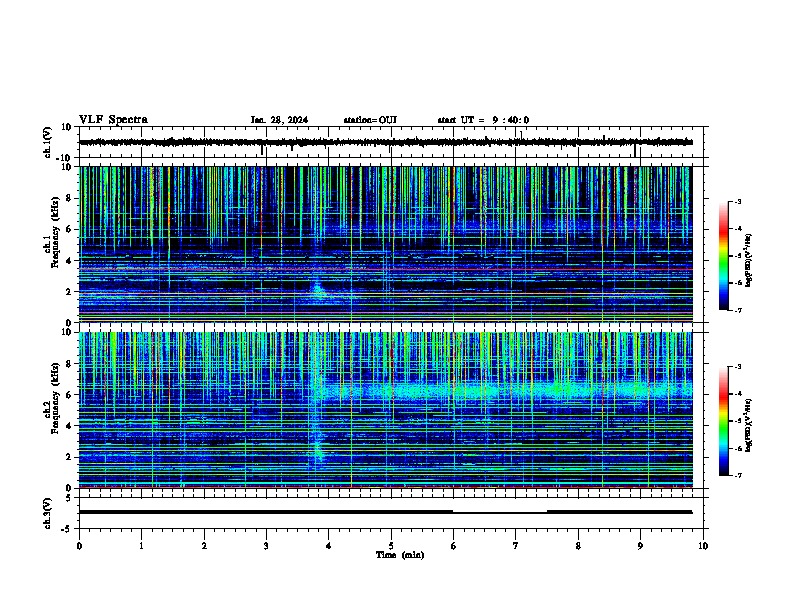Viewport: 792px width, 612px height.
Task: Click the thick black ch.3 trace at 3 minutes
Action: coord(266,512)
